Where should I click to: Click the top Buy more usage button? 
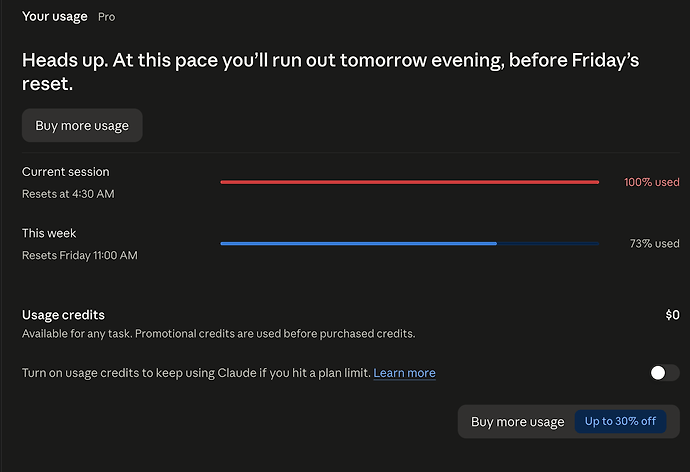(x=82, y=125)
